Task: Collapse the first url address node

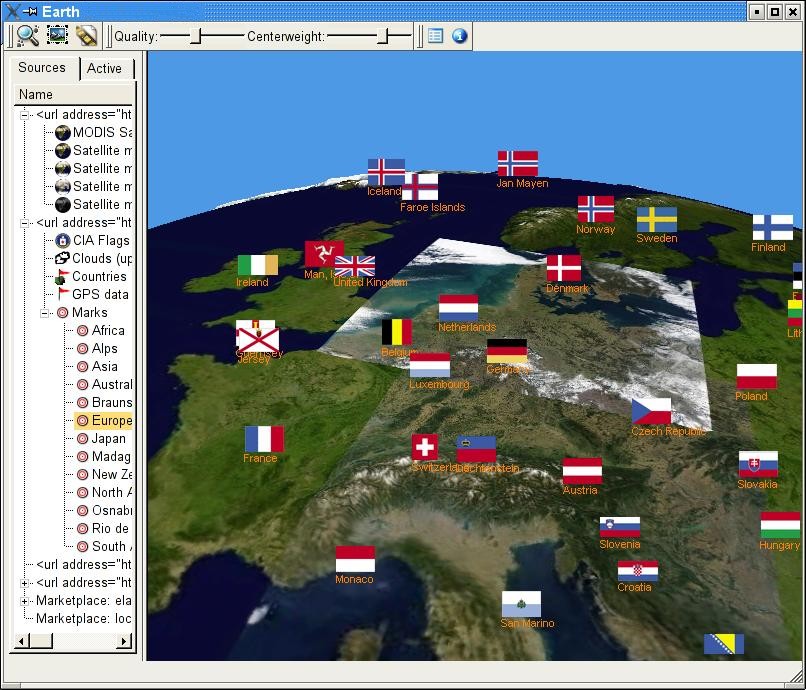Action: [24, 115]
